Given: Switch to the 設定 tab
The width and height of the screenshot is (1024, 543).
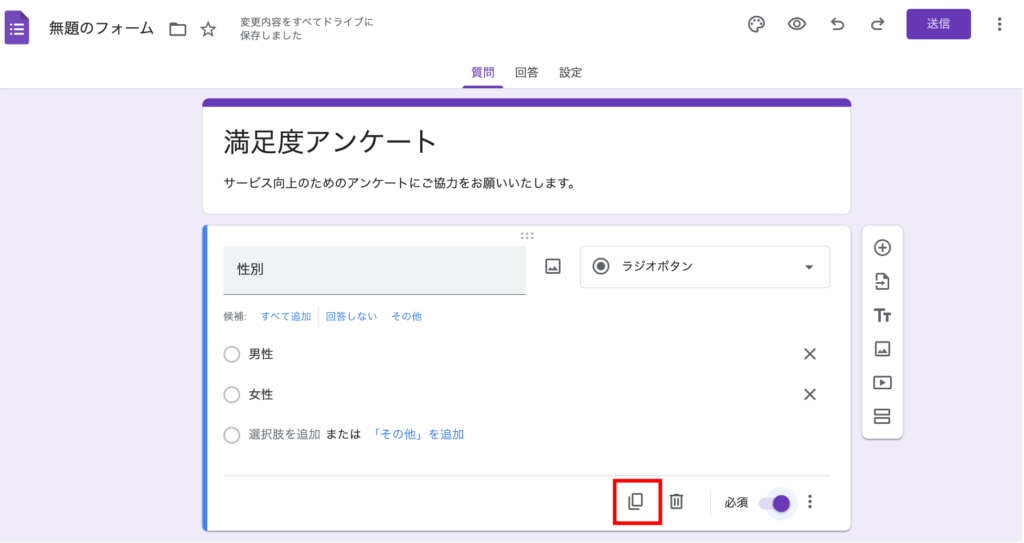Looking at the screenshot, I should (570, 73).
